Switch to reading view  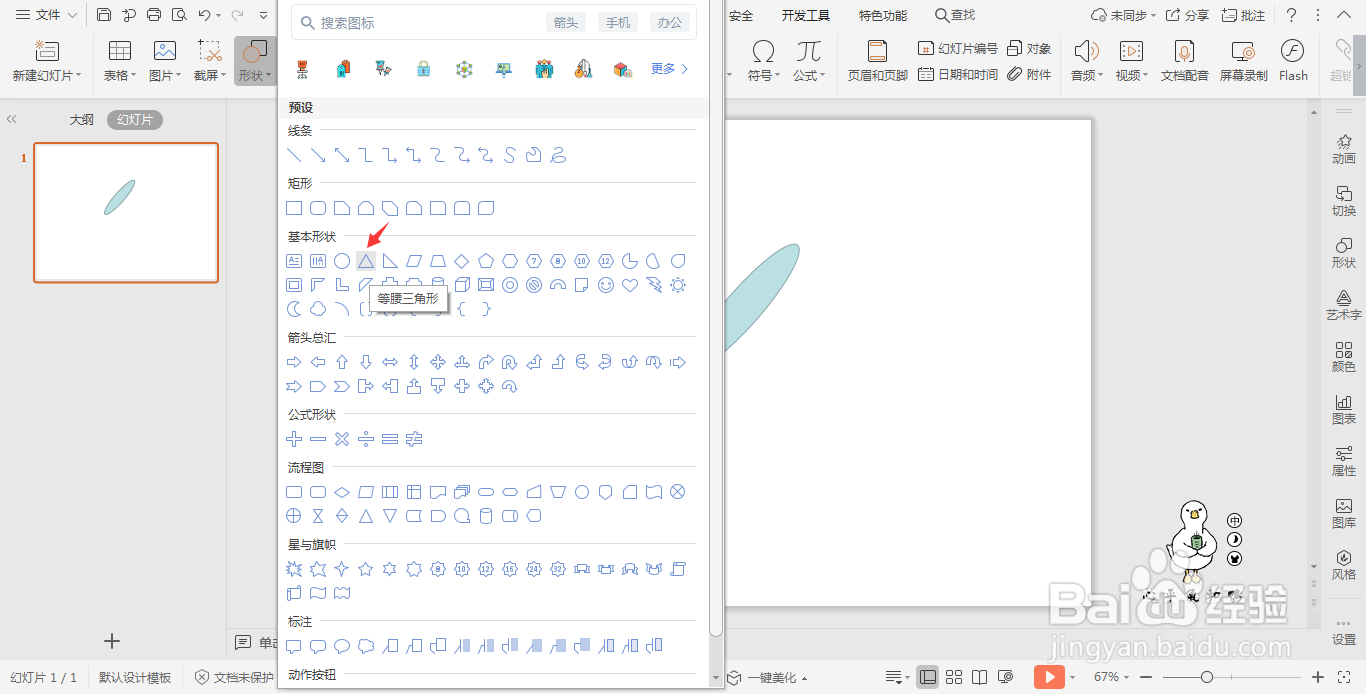click(980, 677)
